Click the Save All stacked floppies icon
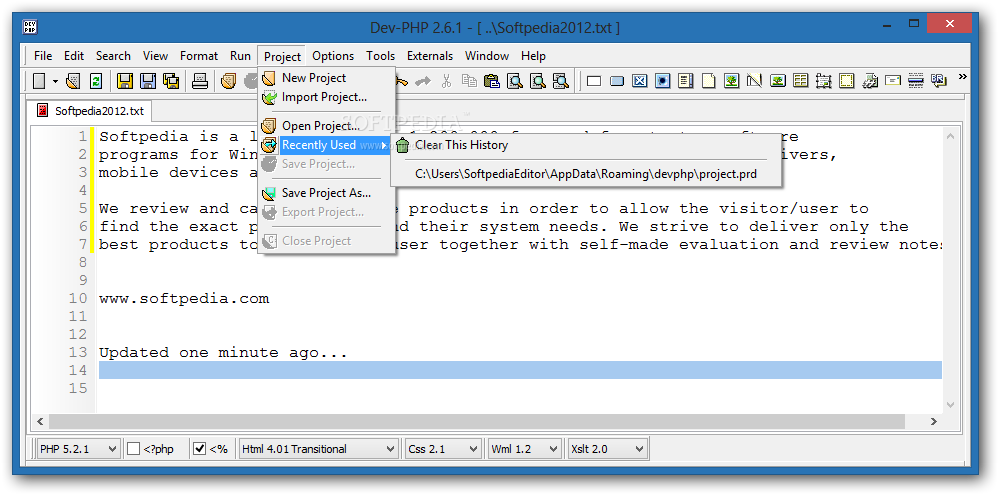 pyautogui.click(x=171, y=81)
